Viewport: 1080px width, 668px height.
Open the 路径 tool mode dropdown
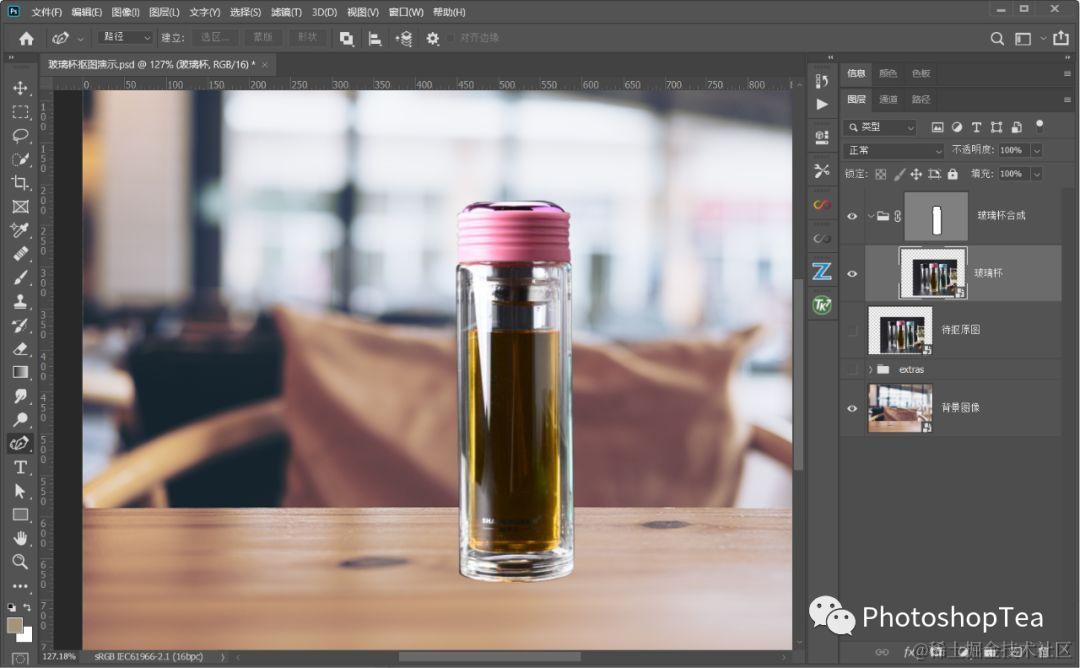pyautogui.click(x=125, y=37)
